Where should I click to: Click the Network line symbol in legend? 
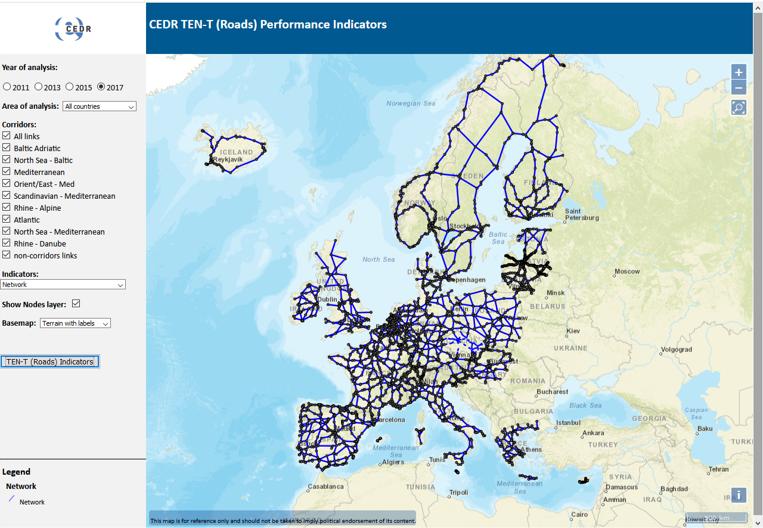pyautogui.click(x=11, y=498)
